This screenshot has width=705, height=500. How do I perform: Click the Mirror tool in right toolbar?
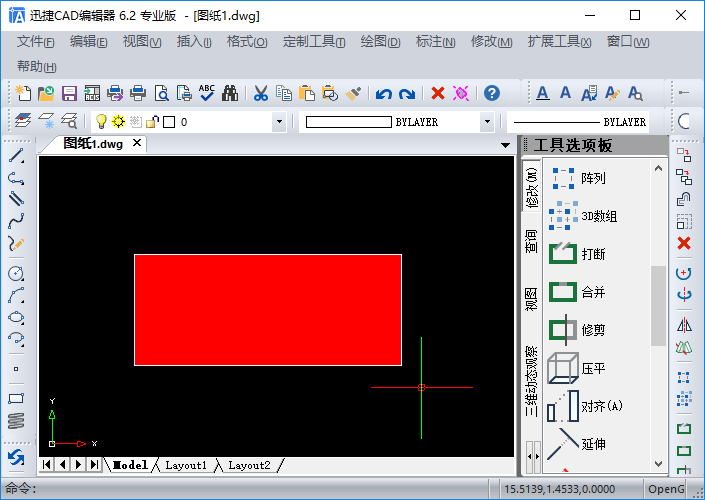point(684,325)
